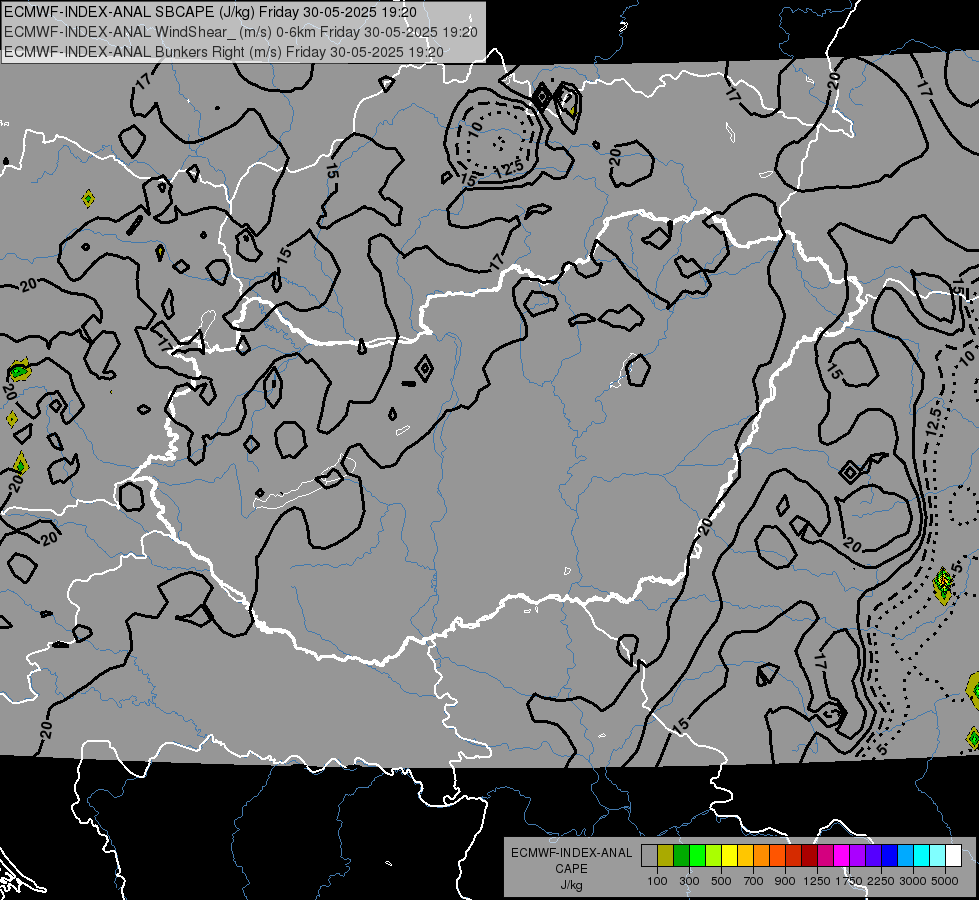Click the 500 tick label in legend
Image resolution: width=979 pixels, height=900 pixels.
[721, 881]
